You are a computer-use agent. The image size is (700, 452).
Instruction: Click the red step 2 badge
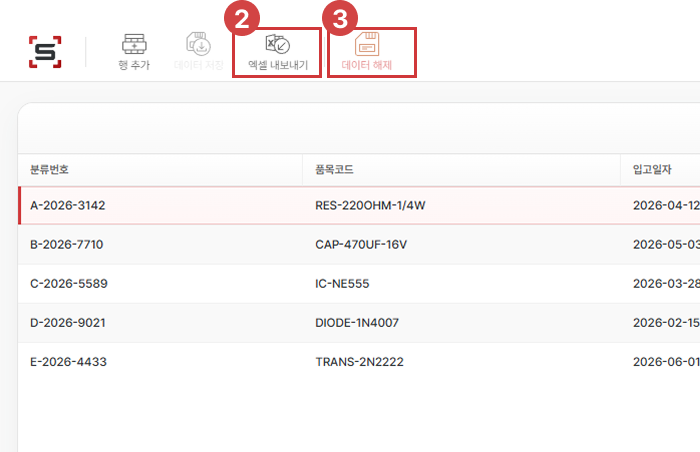(x=242, y=19)
